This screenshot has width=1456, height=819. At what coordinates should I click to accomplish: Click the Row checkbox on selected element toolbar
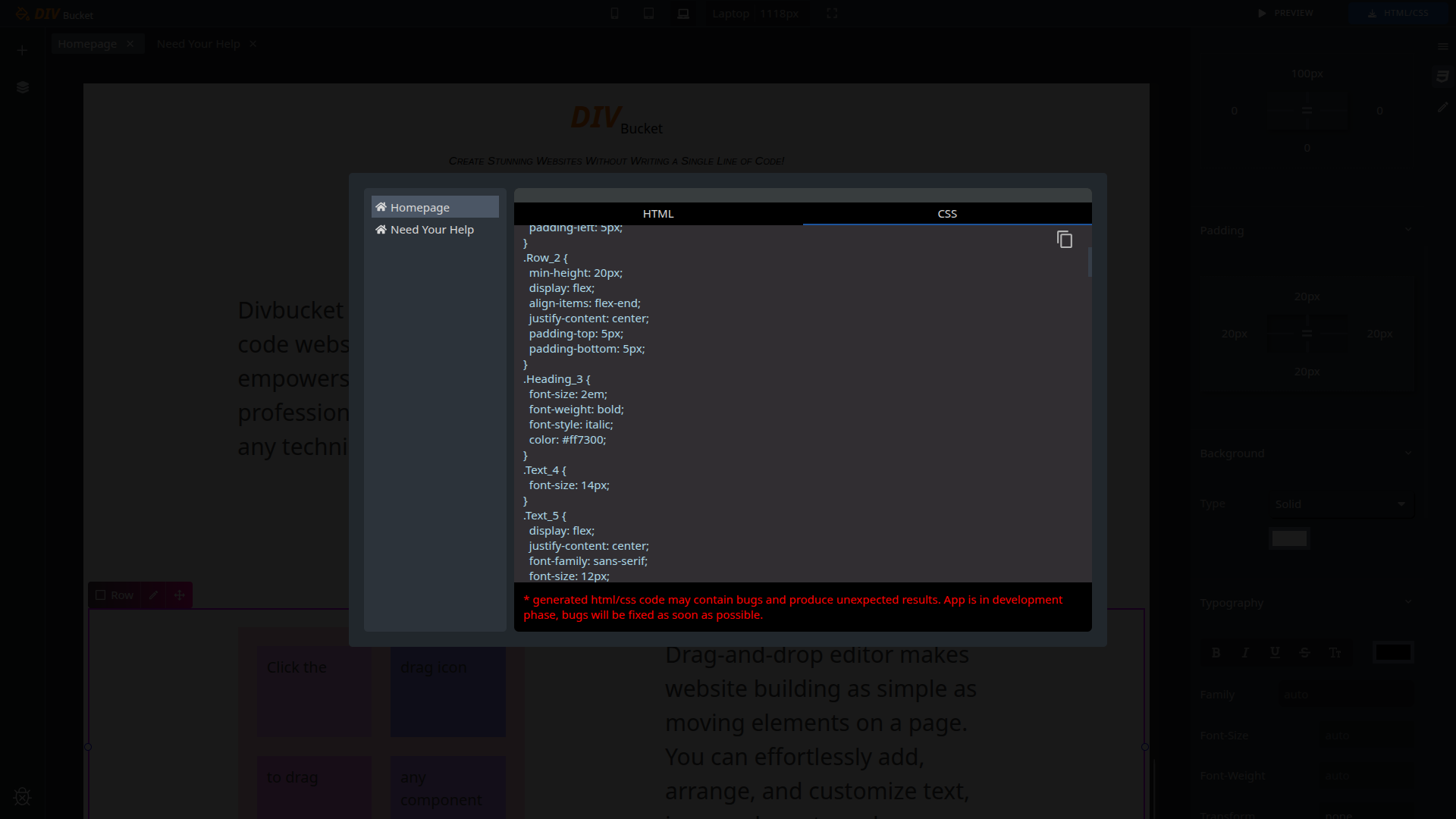(x=100, y=595)
